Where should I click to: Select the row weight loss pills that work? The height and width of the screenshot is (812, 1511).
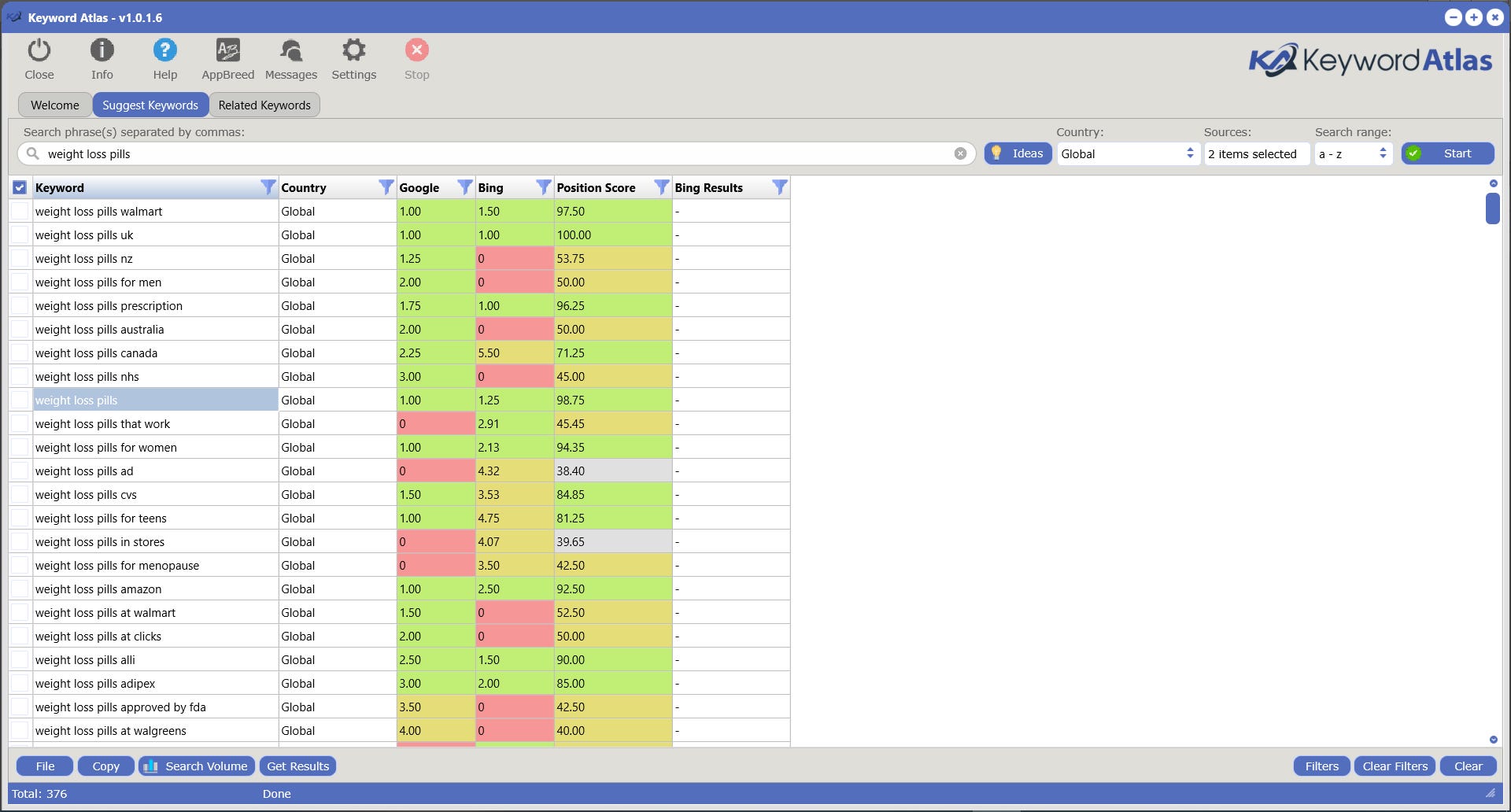click(400, 423)
